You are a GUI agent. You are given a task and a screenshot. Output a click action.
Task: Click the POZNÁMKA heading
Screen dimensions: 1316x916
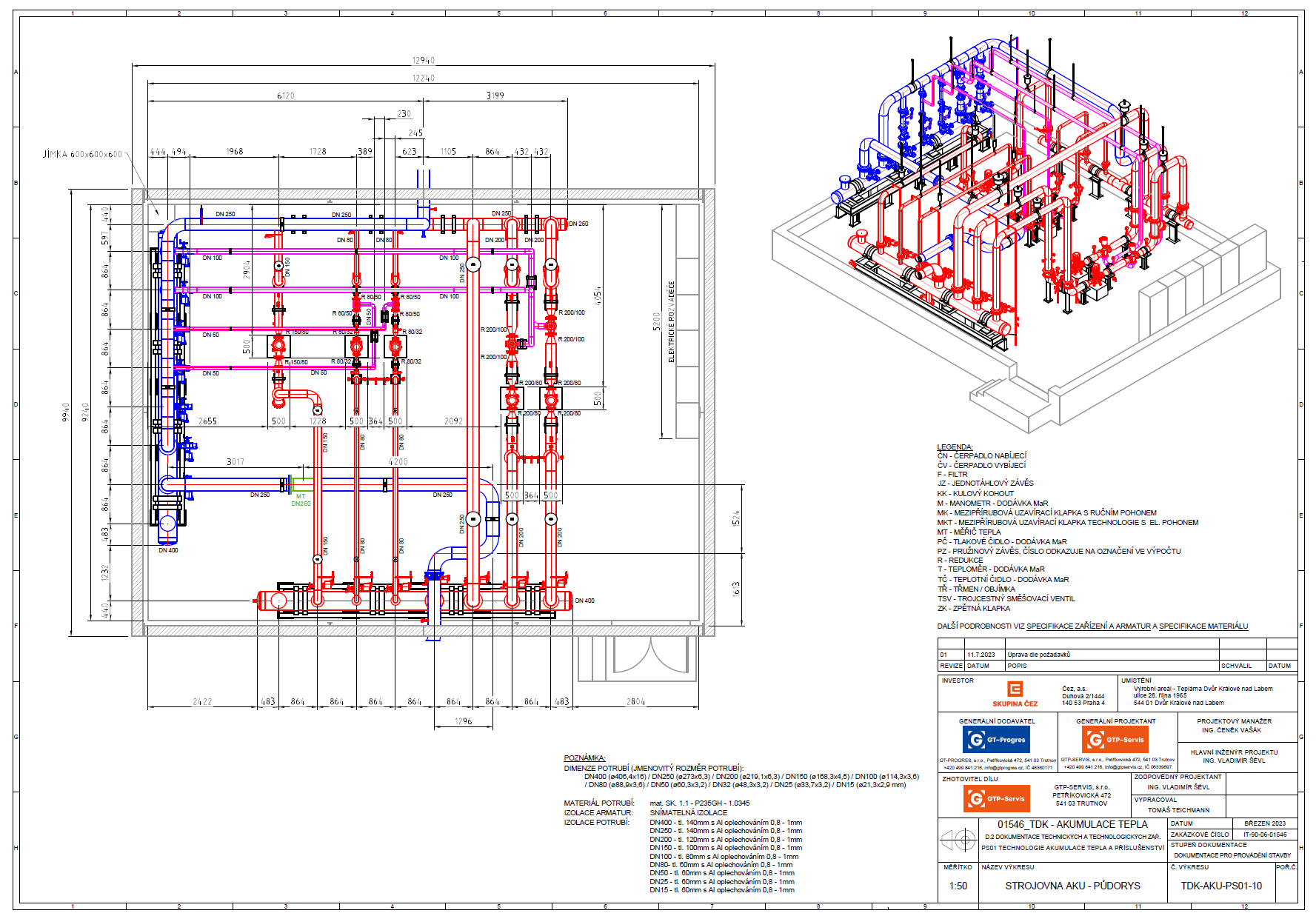pos(584,758)
